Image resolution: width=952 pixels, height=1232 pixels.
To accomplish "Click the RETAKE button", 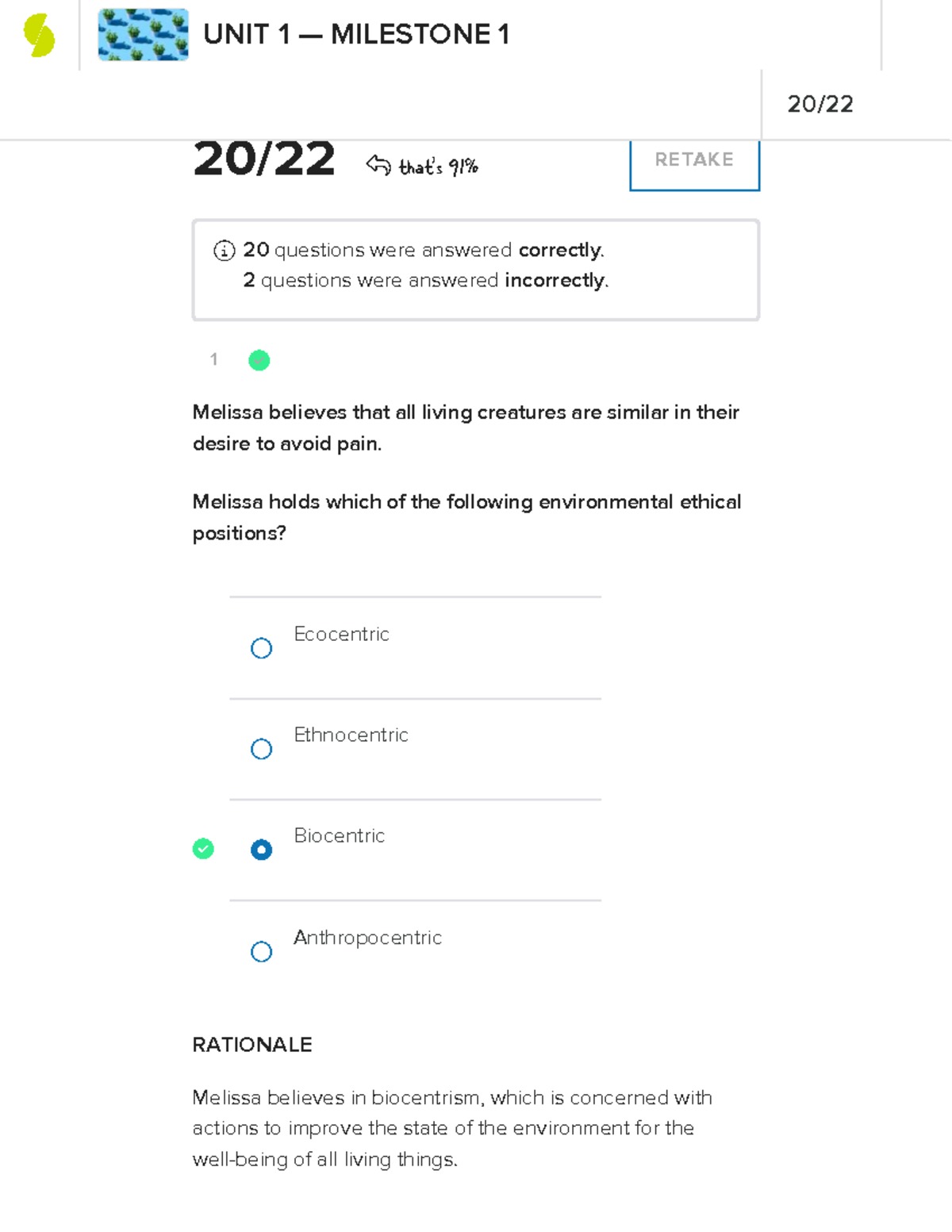I will (x=694, y=161).
